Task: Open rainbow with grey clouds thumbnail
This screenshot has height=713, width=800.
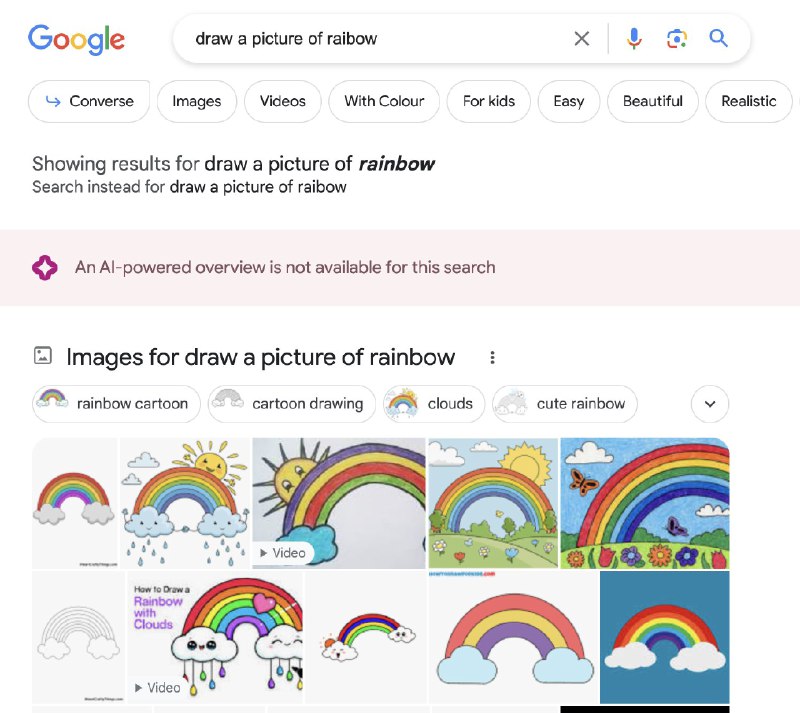Action: 75,503
